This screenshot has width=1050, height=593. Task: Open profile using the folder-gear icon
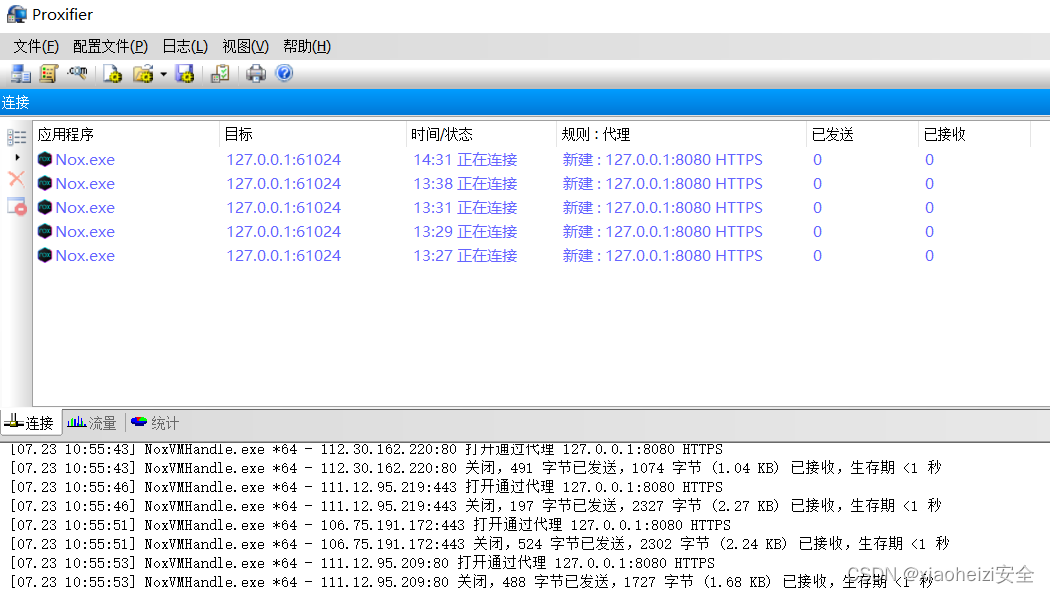143,74
